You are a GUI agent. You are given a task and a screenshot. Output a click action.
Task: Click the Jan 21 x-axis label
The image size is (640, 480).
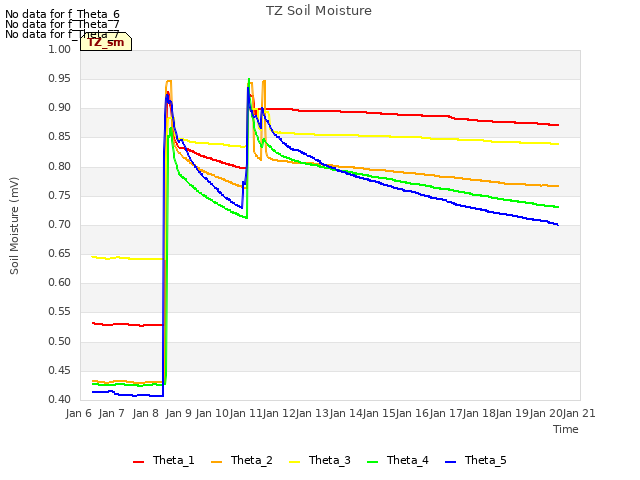pyautogui.click(x=579, y=413)
